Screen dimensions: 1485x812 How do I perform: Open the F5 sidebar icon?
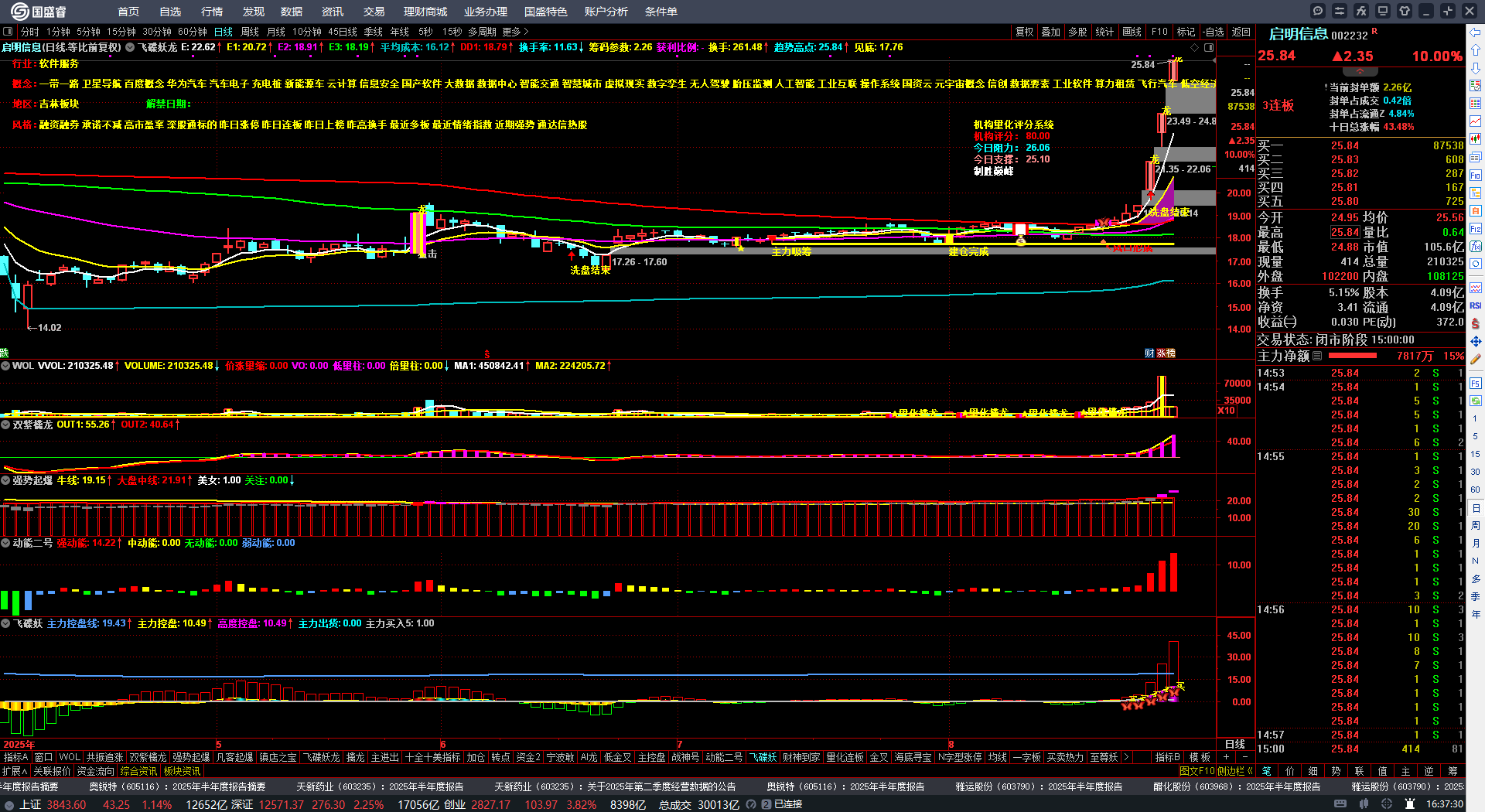[x=1476, y=384]
